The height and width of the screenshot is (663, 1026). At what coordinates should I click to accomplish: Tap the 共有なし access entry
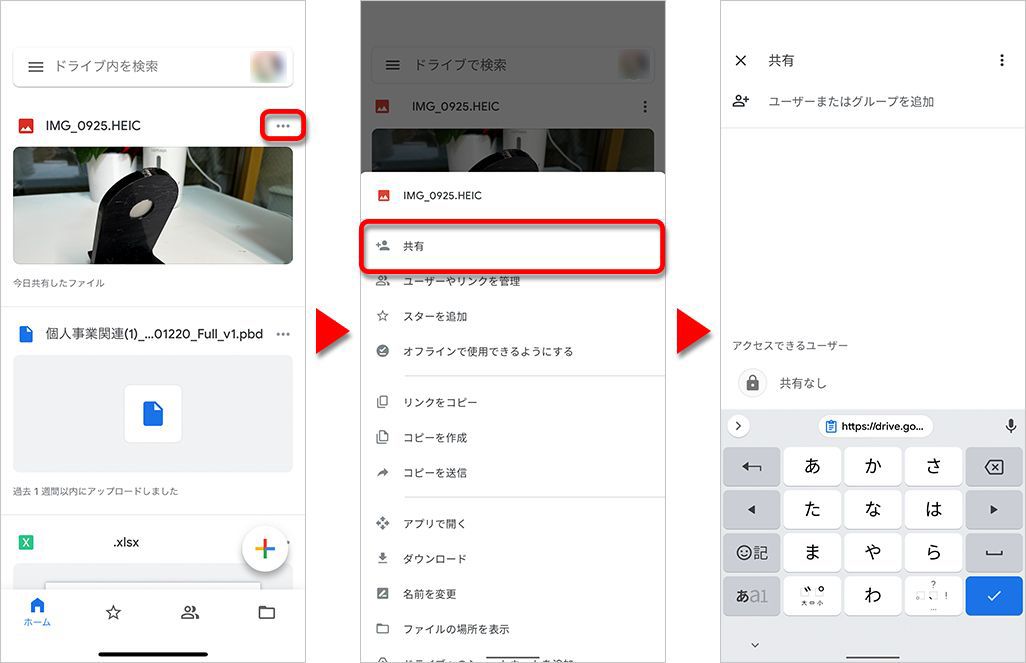coord(803,384)
